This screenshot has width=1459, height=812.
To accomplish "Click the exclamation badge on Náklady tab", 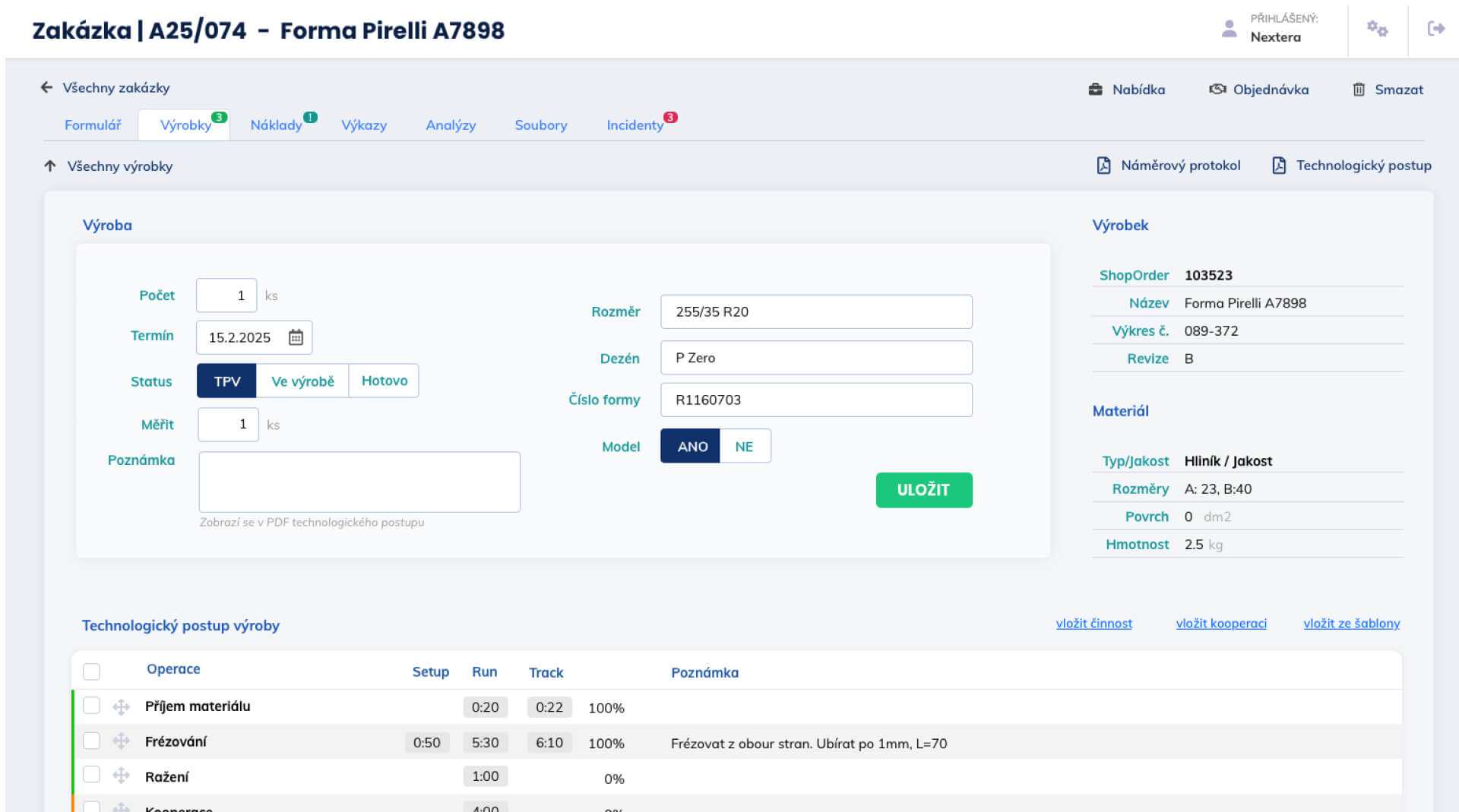I will [310, 117].
